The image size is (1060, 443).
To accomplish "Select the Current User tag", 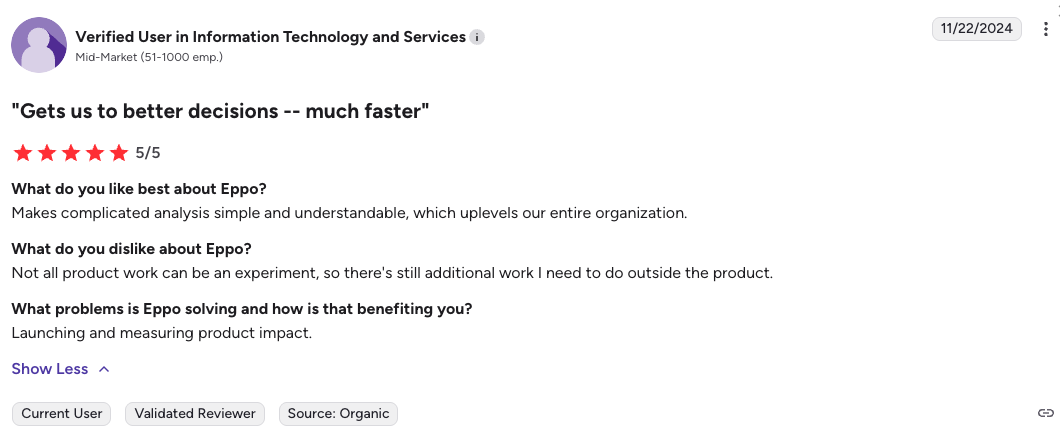I will 62,413.
